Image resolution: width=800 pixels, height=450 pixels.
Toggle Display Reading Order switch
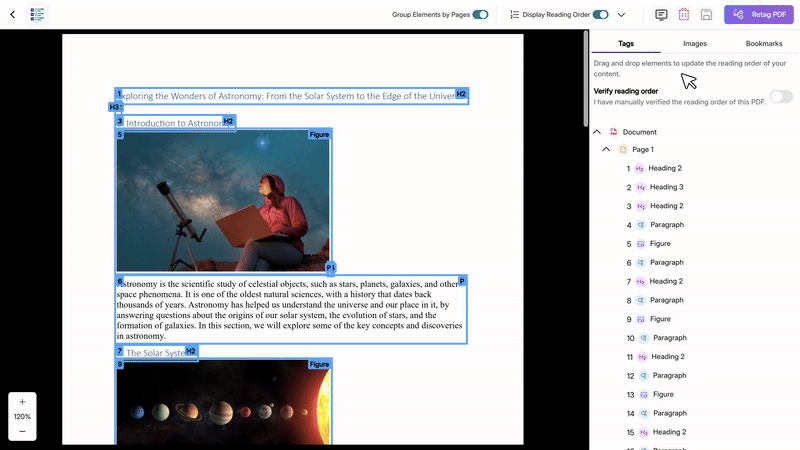click(x=601, y=15)
